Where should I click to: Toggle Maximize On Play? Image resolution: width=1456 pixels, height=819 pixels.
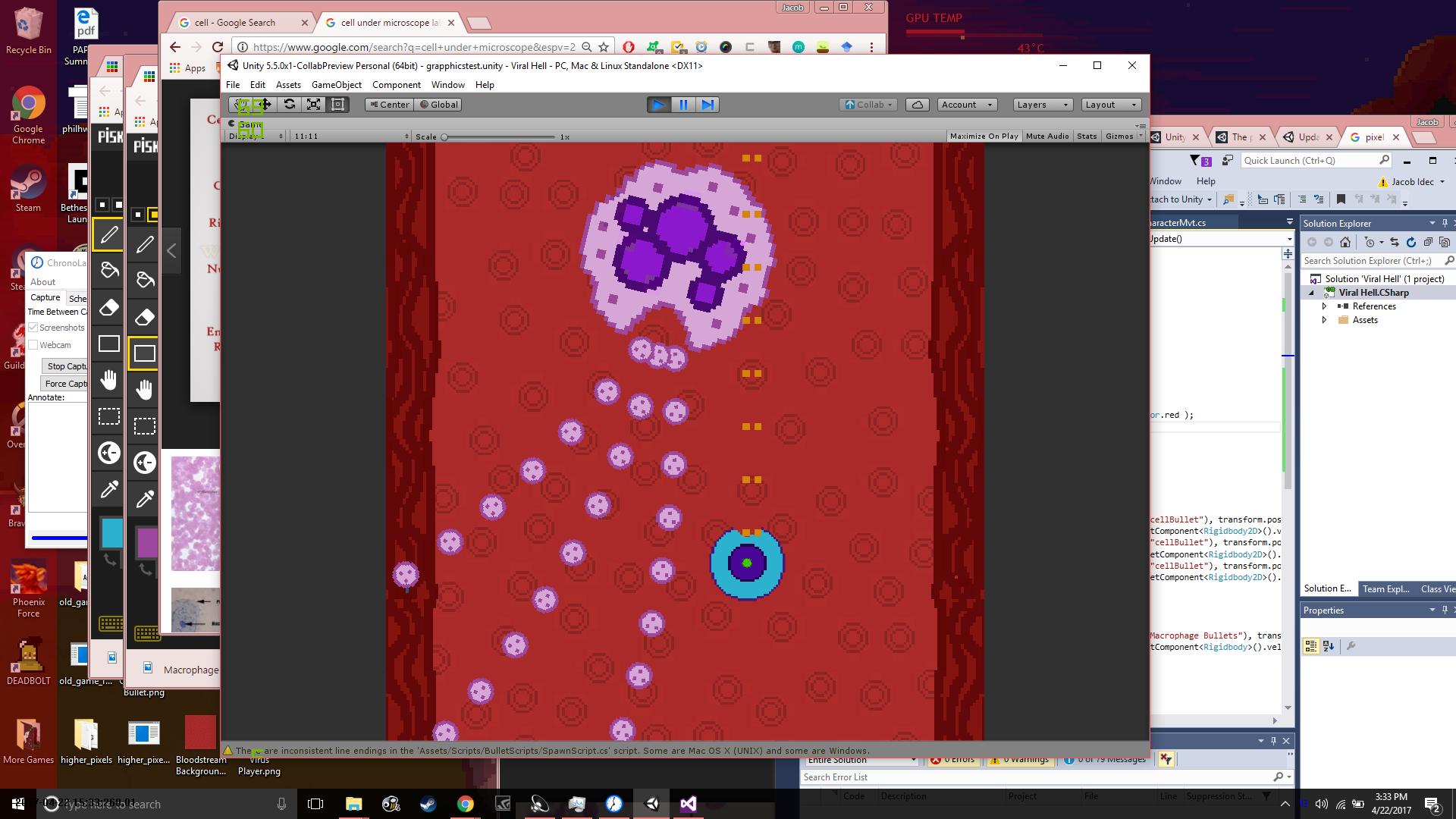[984, 136]
